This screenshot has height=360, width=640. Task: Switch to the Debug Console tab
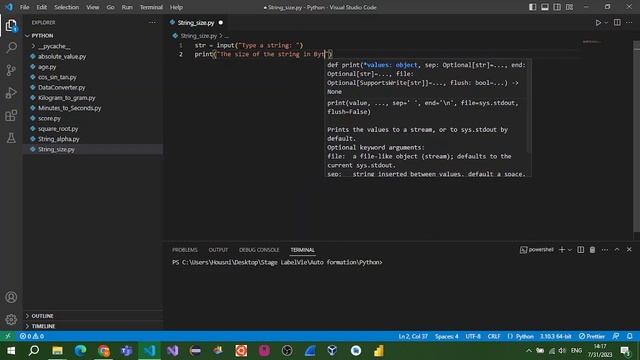point(259,250)
